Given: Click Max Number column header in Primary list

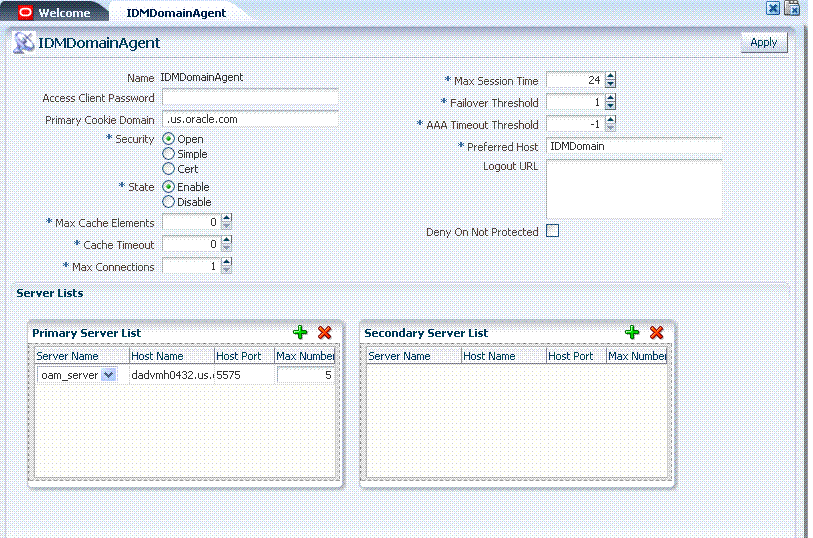Looking at the screenshot, I should (x=305, y=356).
